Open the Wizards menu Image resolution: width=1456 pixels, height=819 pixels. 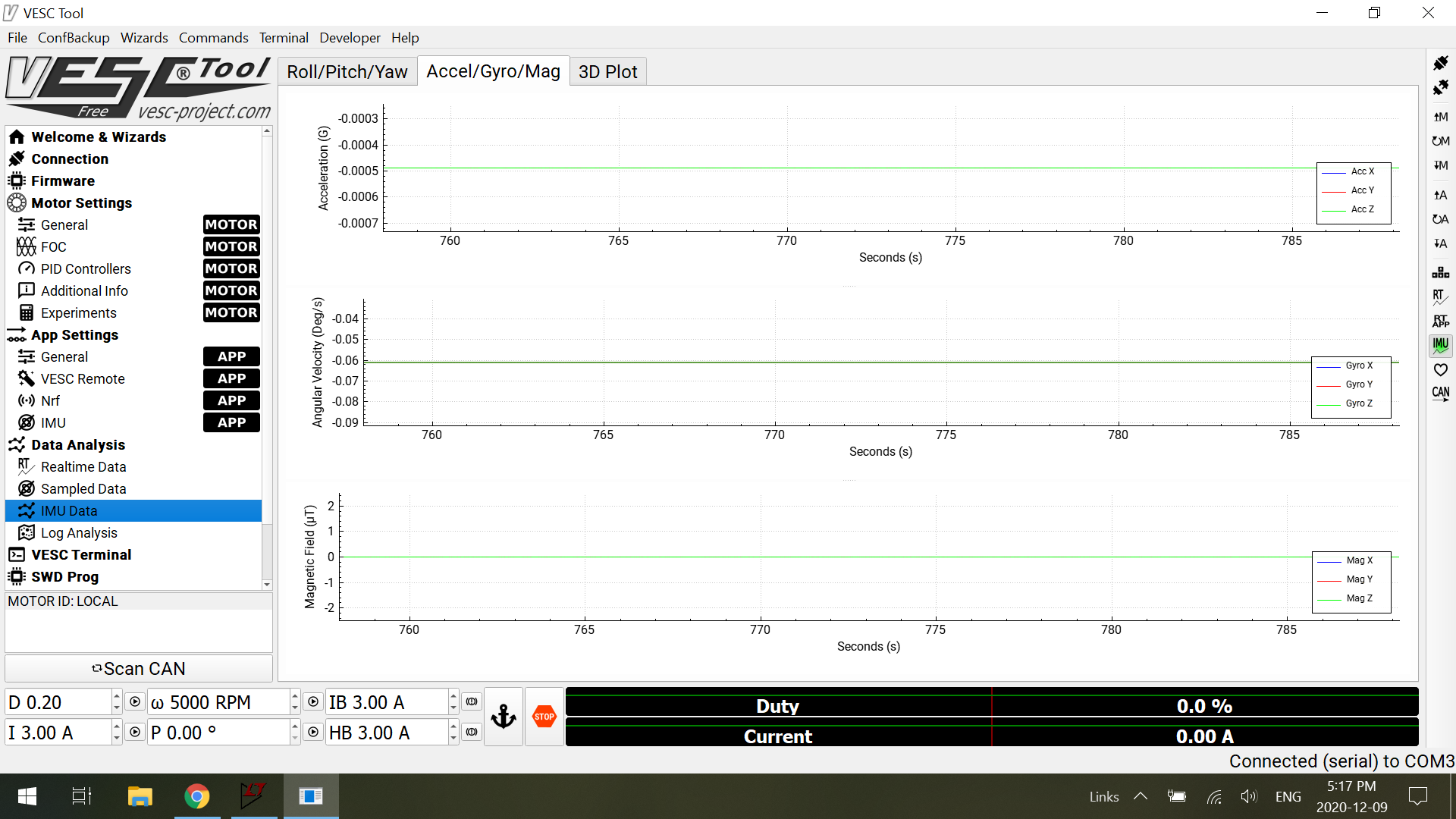pos(144,38)
